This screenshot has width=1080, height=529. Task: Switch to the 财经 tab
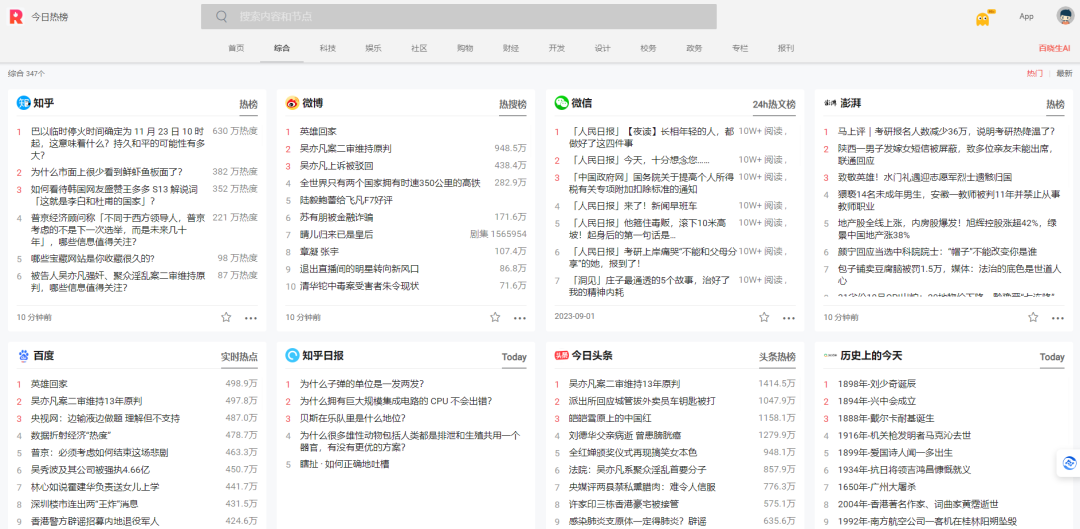[511, 48]
